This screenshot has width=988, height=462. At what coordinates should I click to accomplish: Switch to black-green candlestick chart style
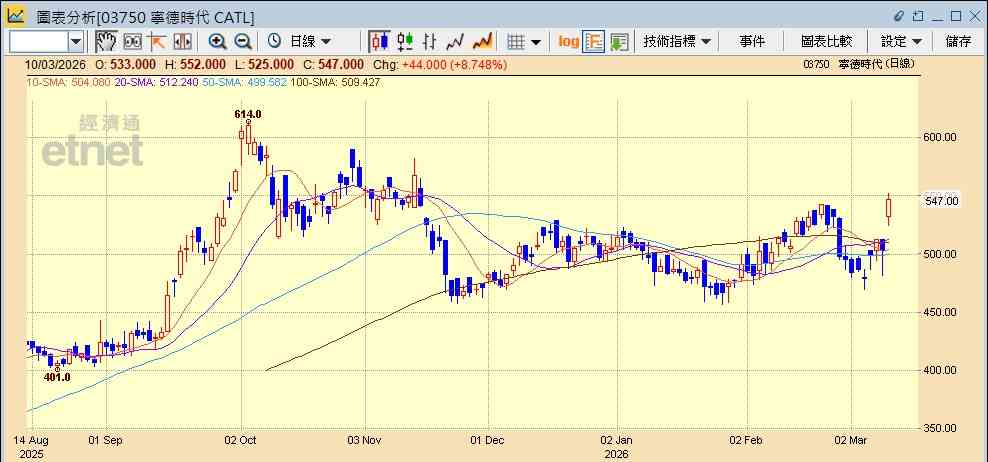405,42
